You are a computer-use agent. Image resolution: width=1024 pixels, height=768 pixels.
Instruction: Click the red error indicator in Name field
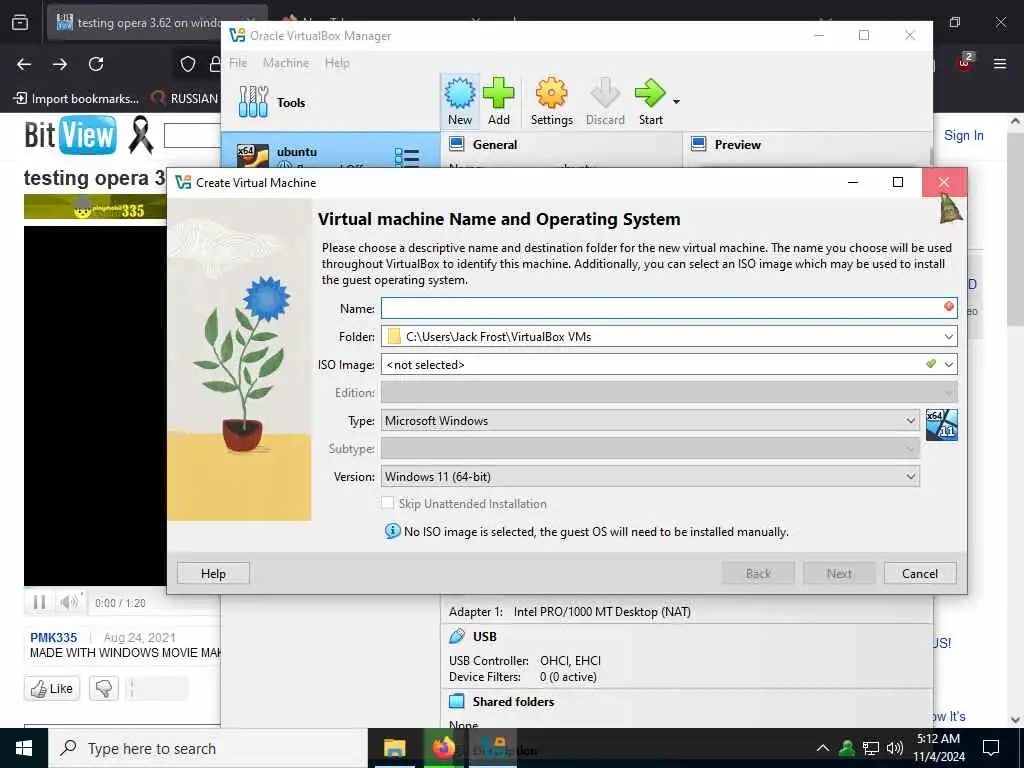949,306
